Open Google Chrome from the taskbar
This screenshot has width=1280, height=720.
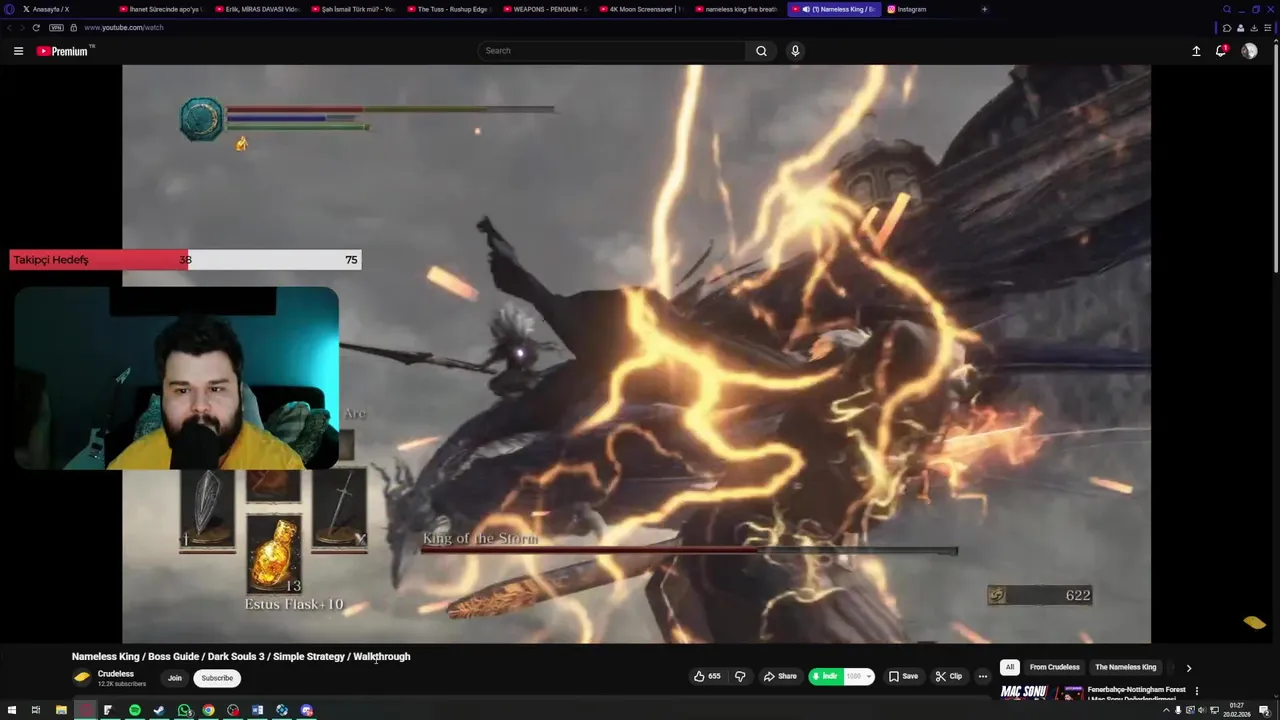208,710
